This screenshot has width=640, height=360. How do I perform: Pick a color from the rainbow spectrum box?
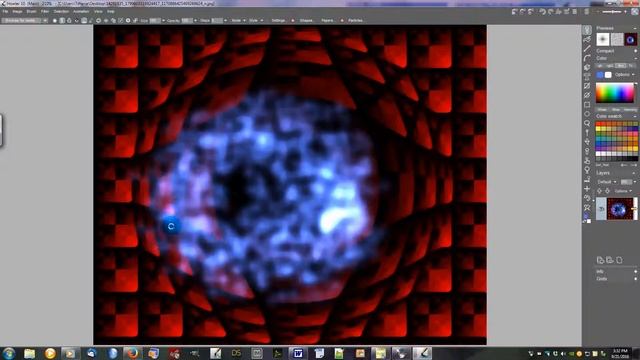click(x=615, y=93)
